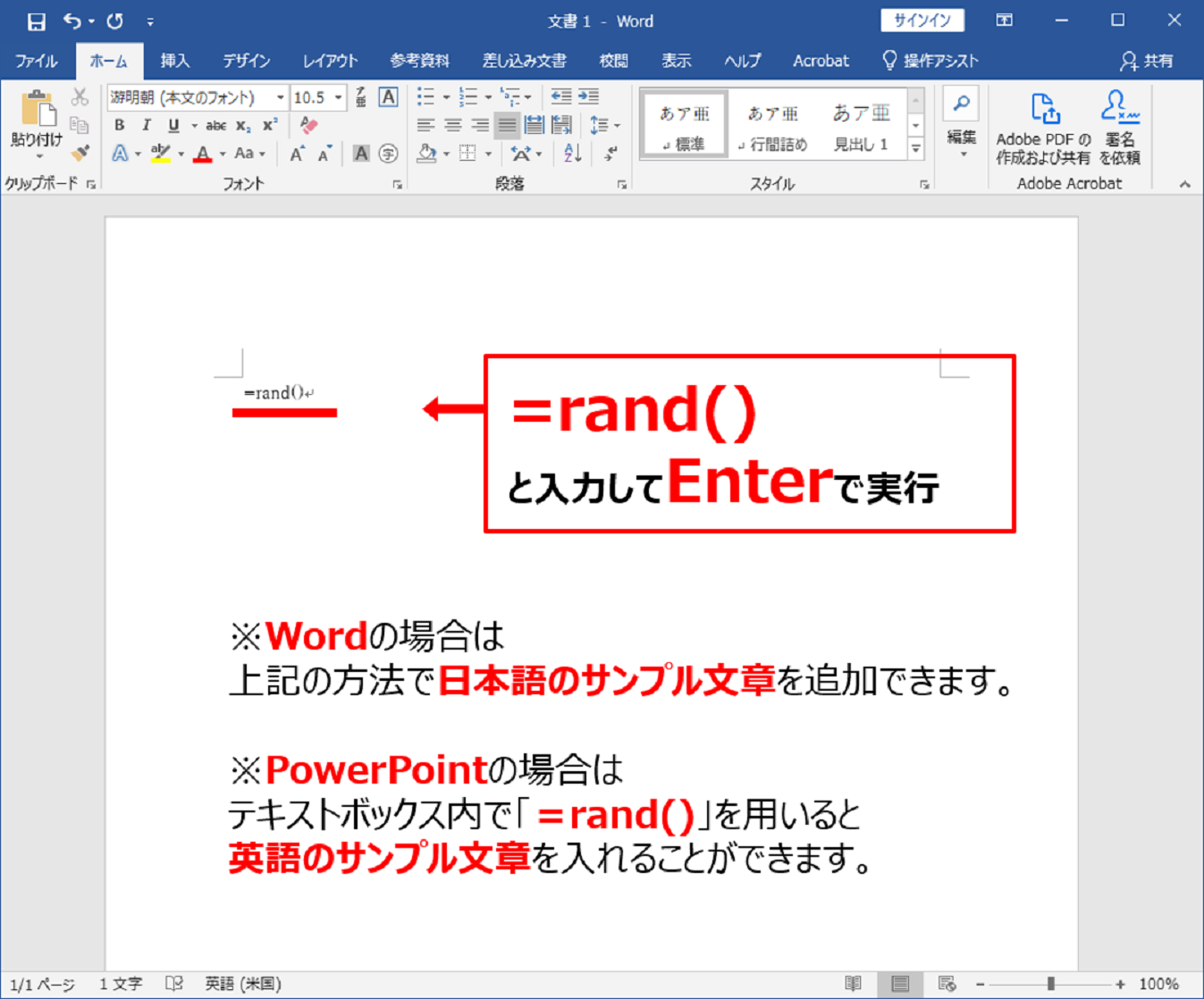The width and height of the screenshot is (1204, 999).
Task: Select the 見出し 1 style
Action: coord(861,125)
